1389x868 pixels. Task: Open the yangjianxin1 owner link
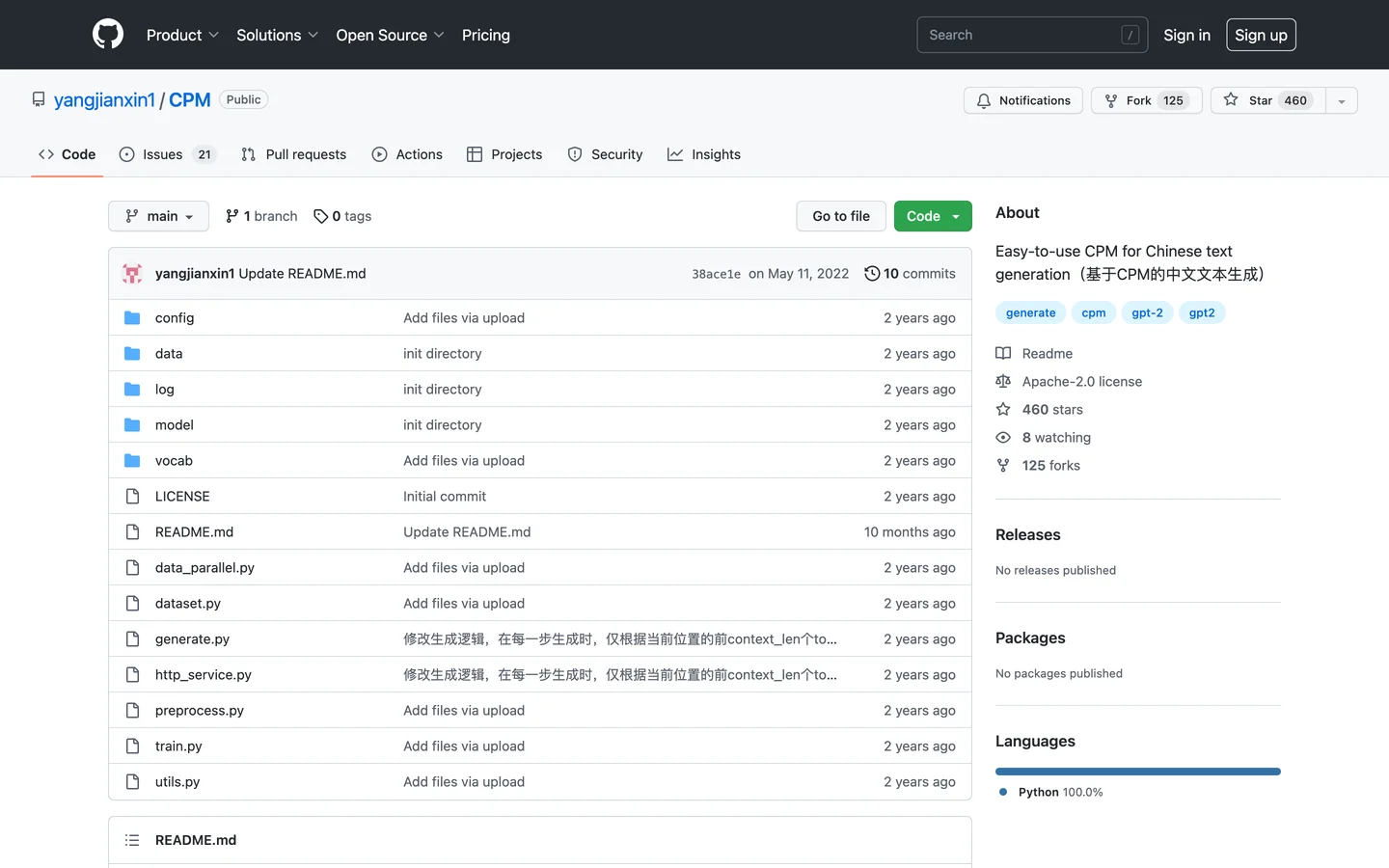pos(104,100)
